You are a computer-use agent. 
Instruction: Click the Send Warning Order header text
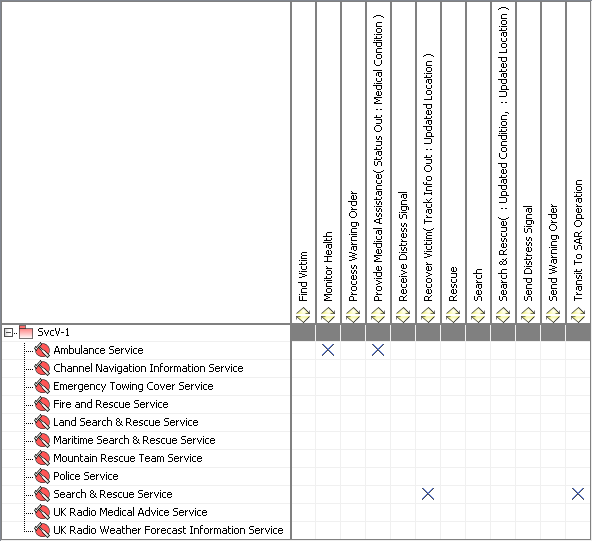(553, 253)
